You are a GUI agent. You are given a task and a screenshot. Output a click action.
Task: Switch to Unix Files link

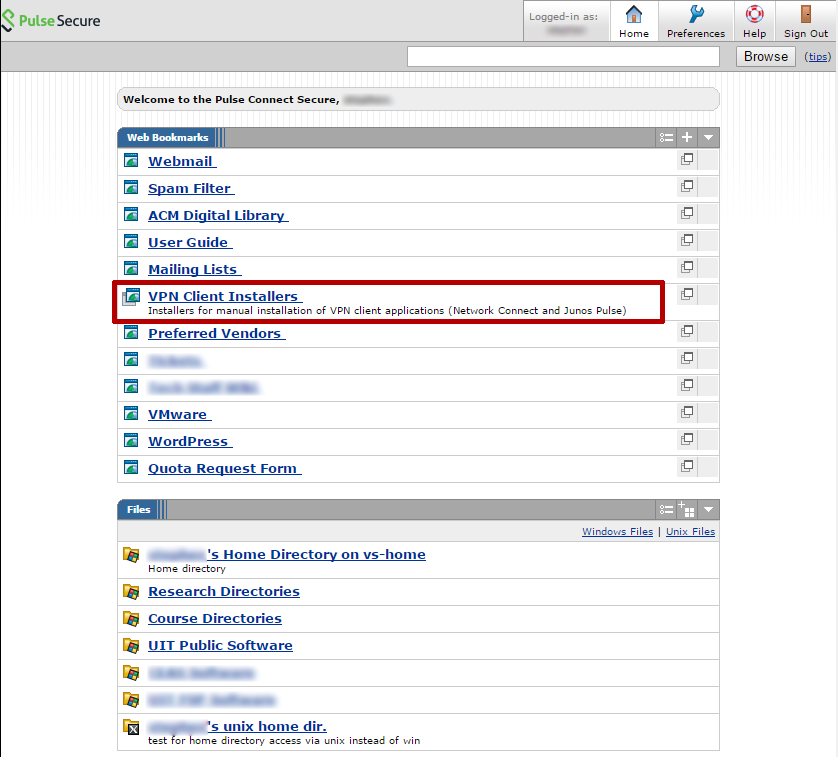tap(690, 531)
